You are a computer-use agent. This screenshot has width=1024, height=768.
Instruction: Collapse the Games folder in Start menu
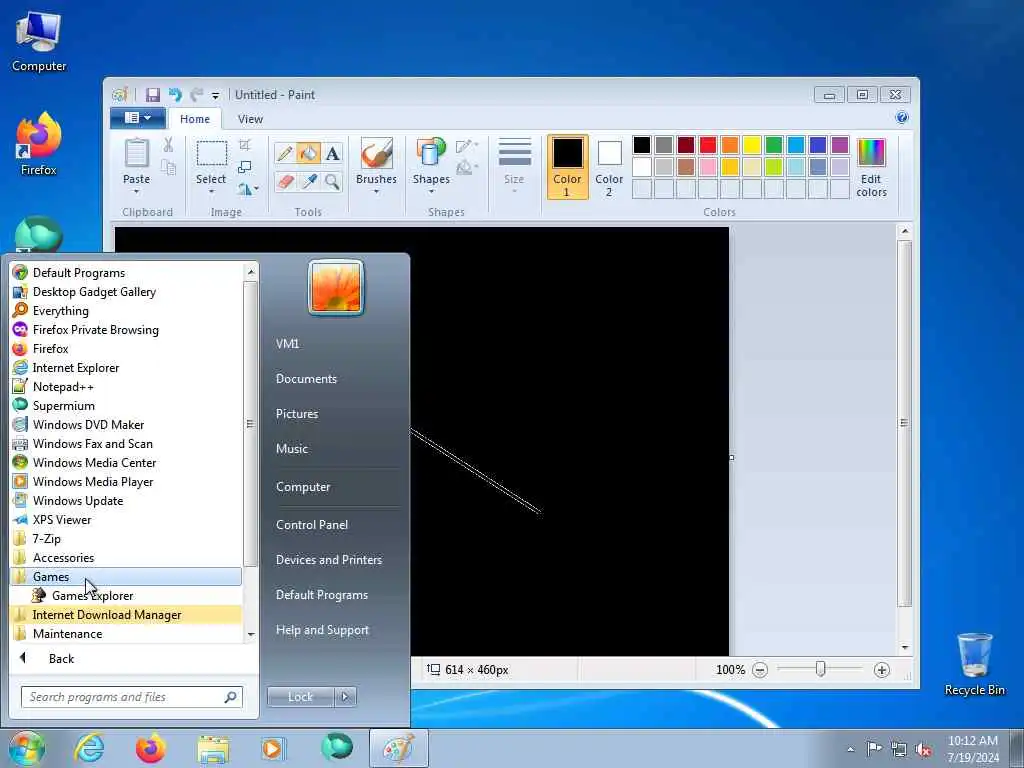click(x=126, y=577)
